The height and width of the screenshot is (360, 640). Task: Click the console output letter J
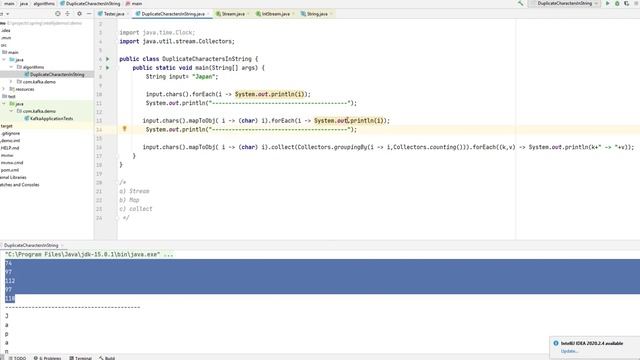click(7, 316)
